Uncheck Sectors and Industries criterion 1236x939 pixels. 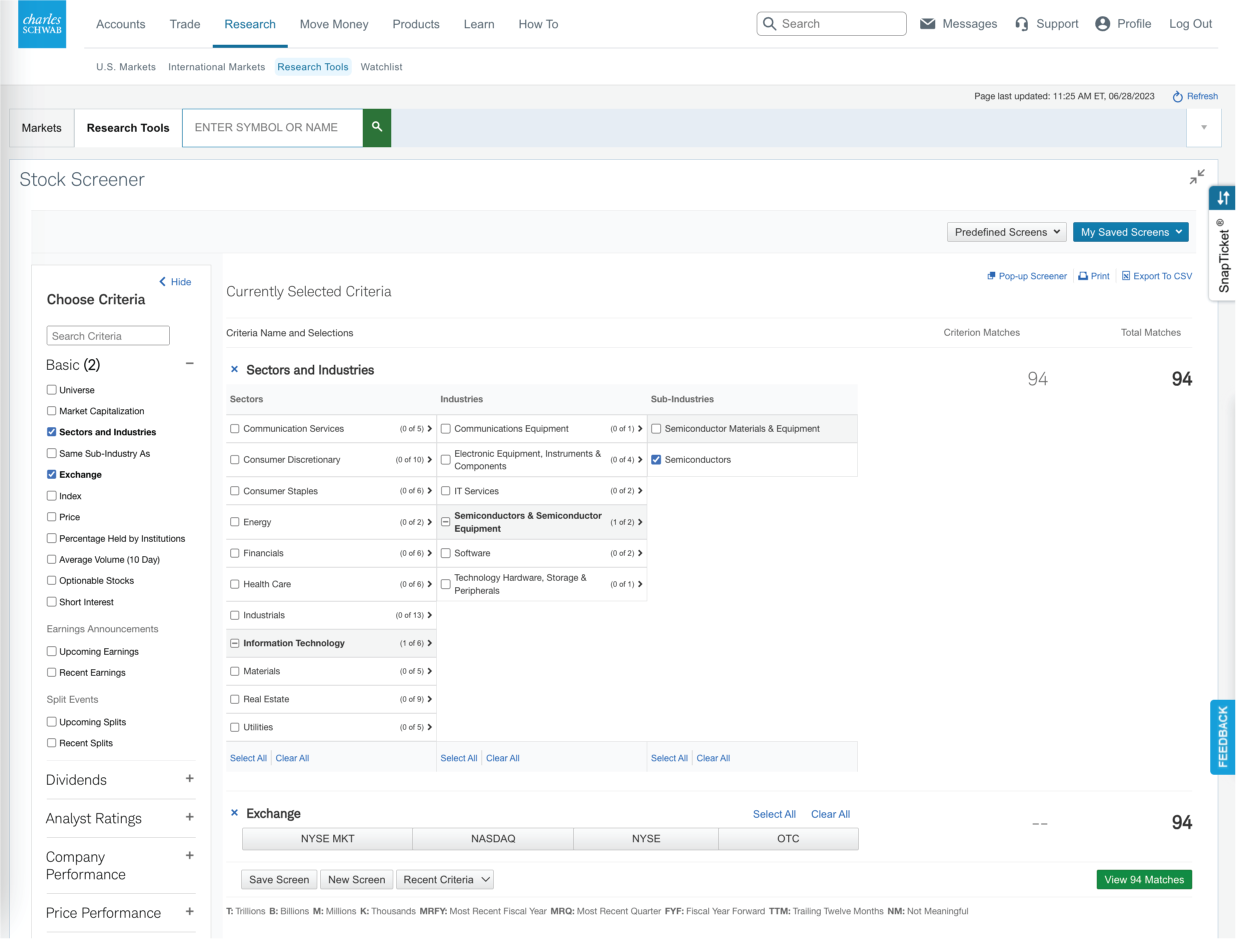51,432
